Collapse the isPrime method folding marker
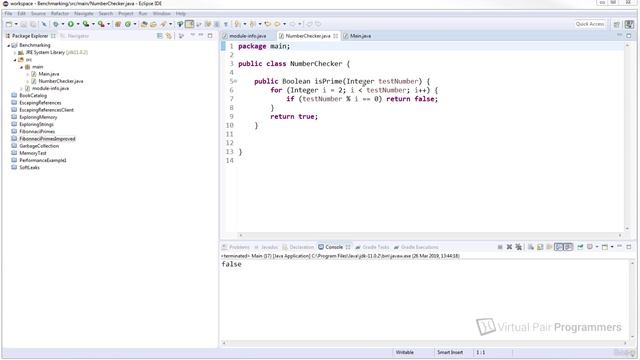Viewport: 640px width, 360px height. [236, 81]
